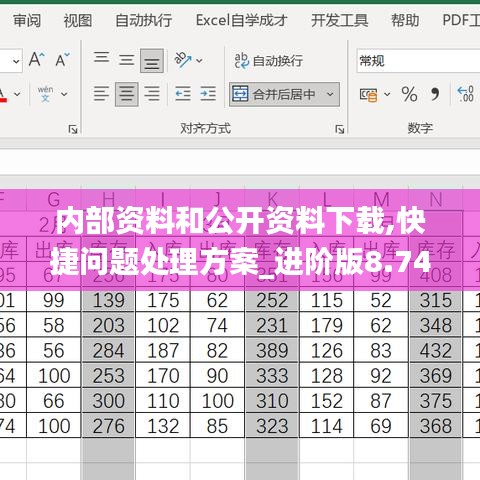480x480 pixels.
Task: Expand the phonetic guide dropdown arrow
Action: pos(64,95)
